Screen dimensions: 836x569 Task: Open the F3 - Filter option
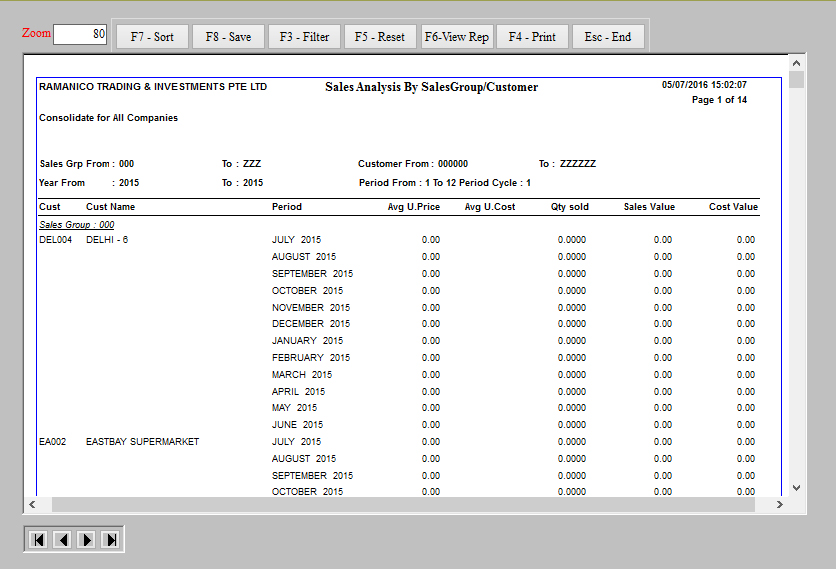[304, 37]
